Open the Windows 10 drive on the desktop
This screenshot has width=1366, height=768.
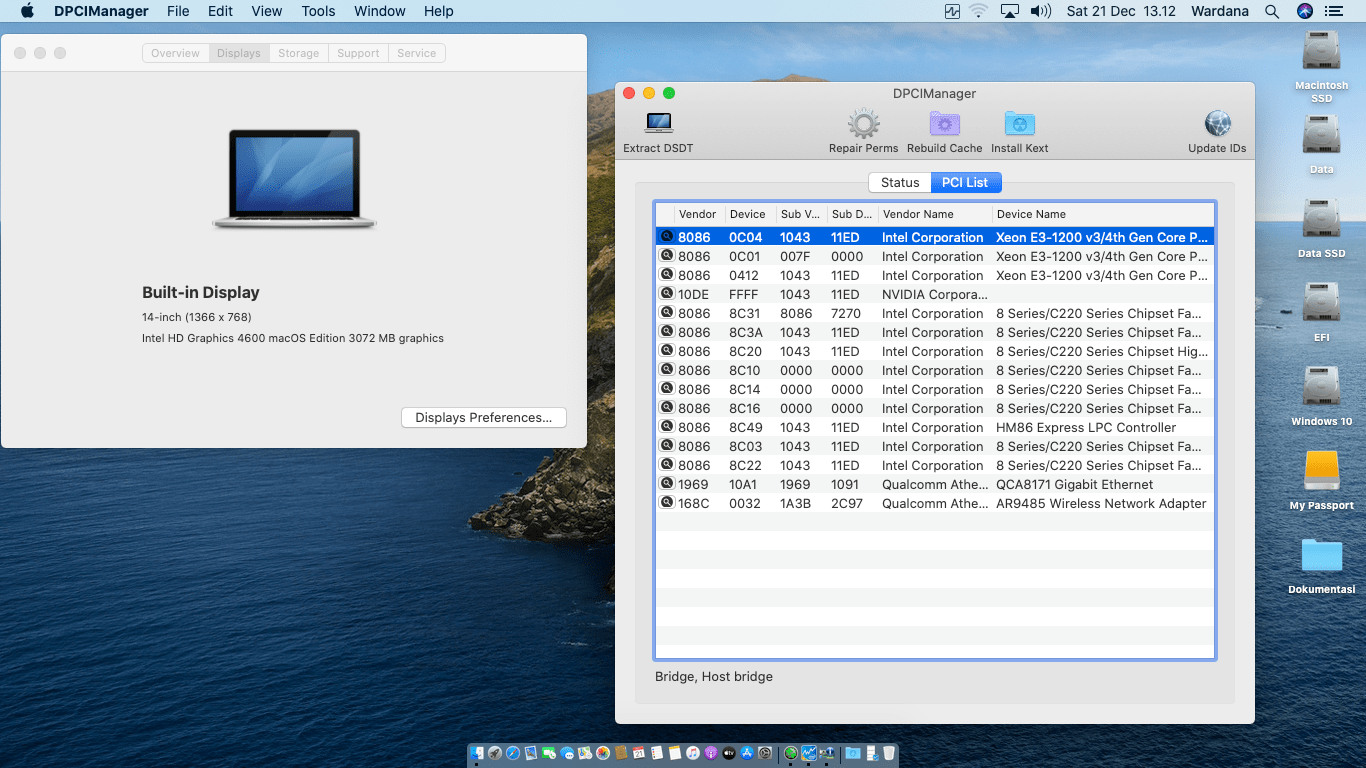[x=1320, y=390]
